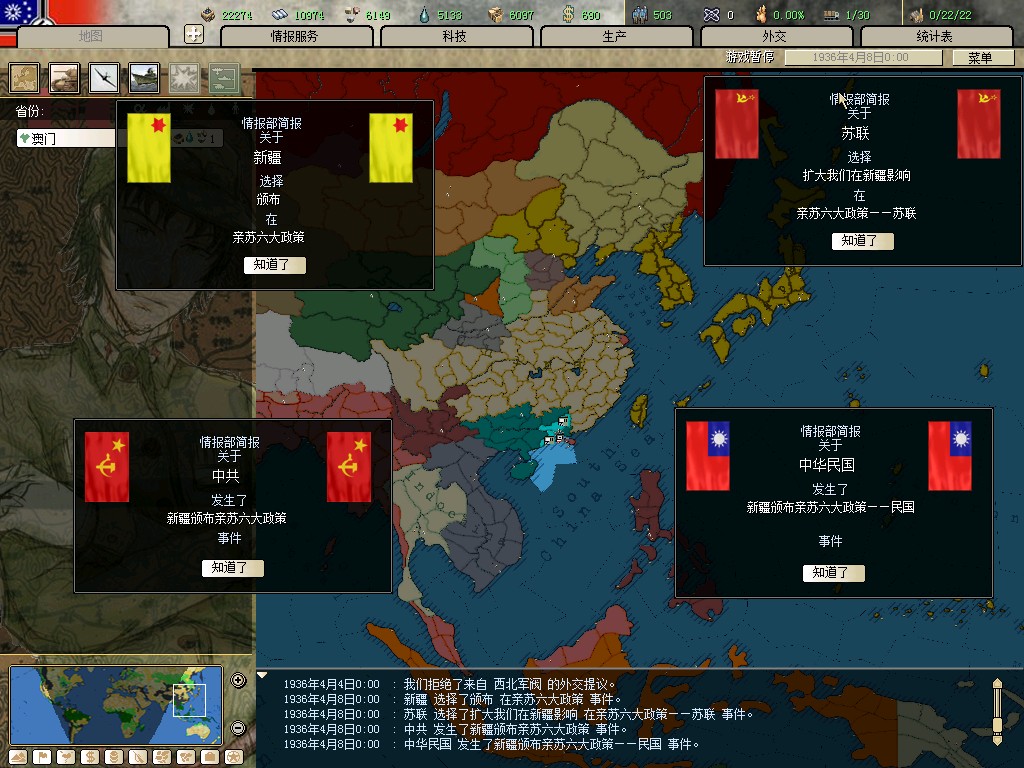
Task: Click the 澳门 province name field
Action: pyautogui.click(x=65, y=138)
